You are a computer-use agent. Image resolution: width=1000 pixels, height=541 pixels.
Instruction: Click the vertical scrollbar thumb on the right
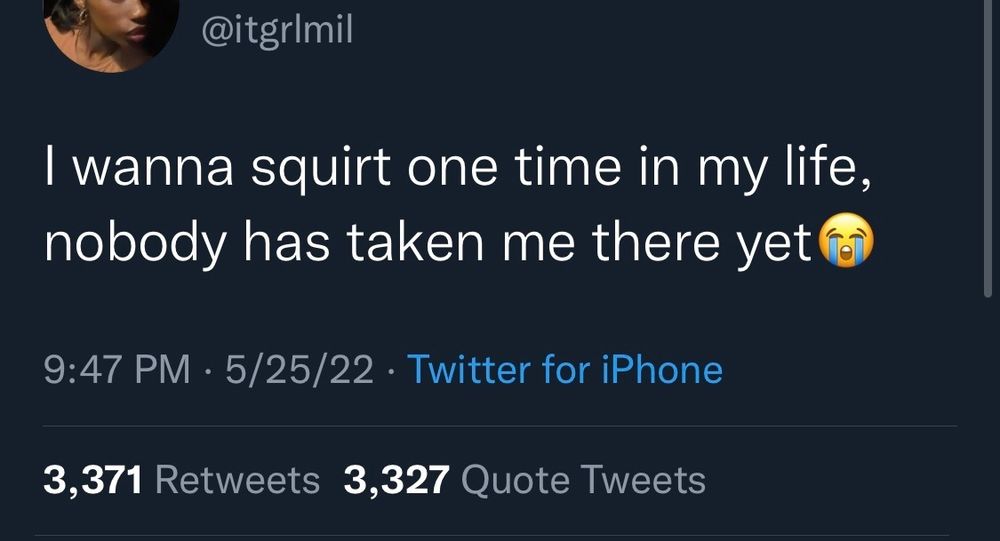click(988, 148)
